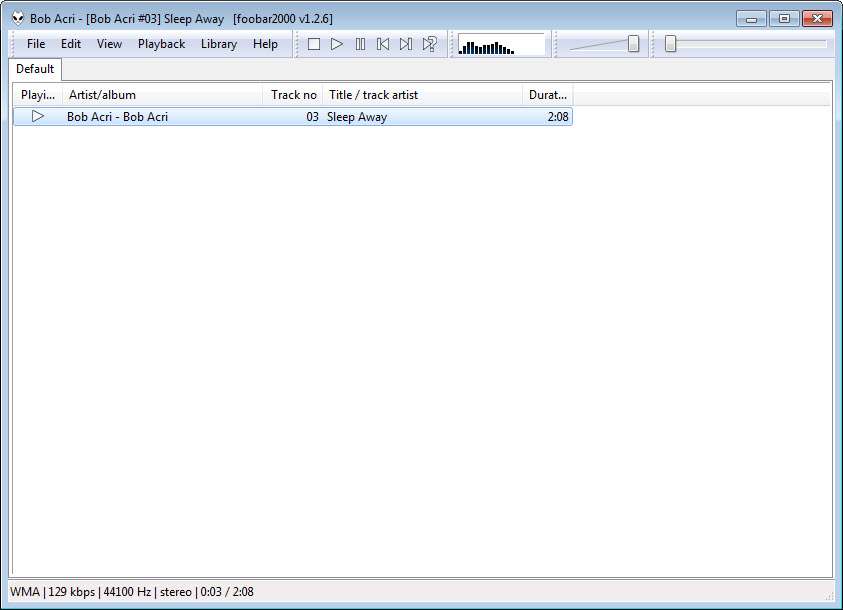843x610 pixels.
Task: Select the Default playlist tab
Action: [x=35, y=69]
